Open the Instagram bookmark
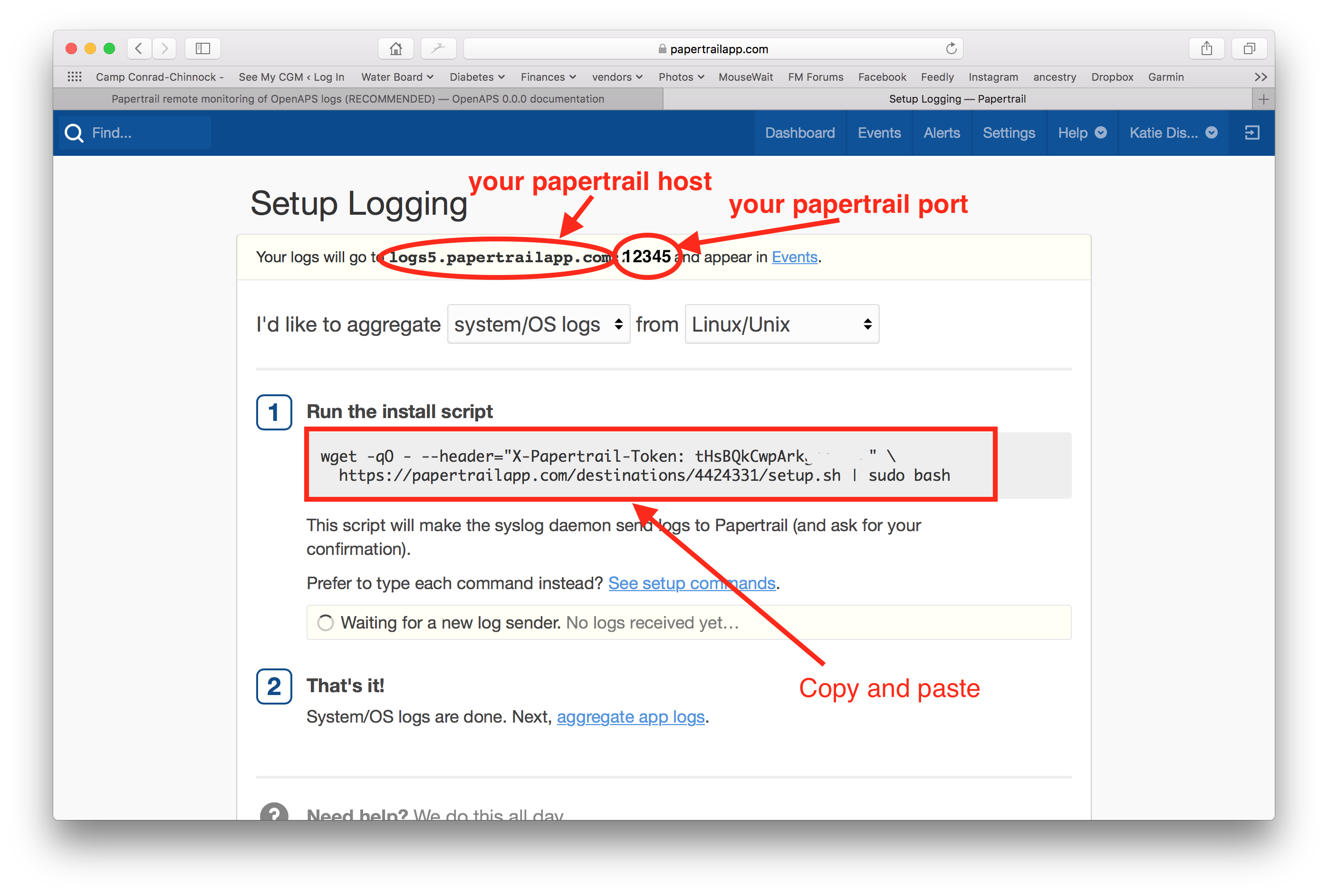 point(993,76)
